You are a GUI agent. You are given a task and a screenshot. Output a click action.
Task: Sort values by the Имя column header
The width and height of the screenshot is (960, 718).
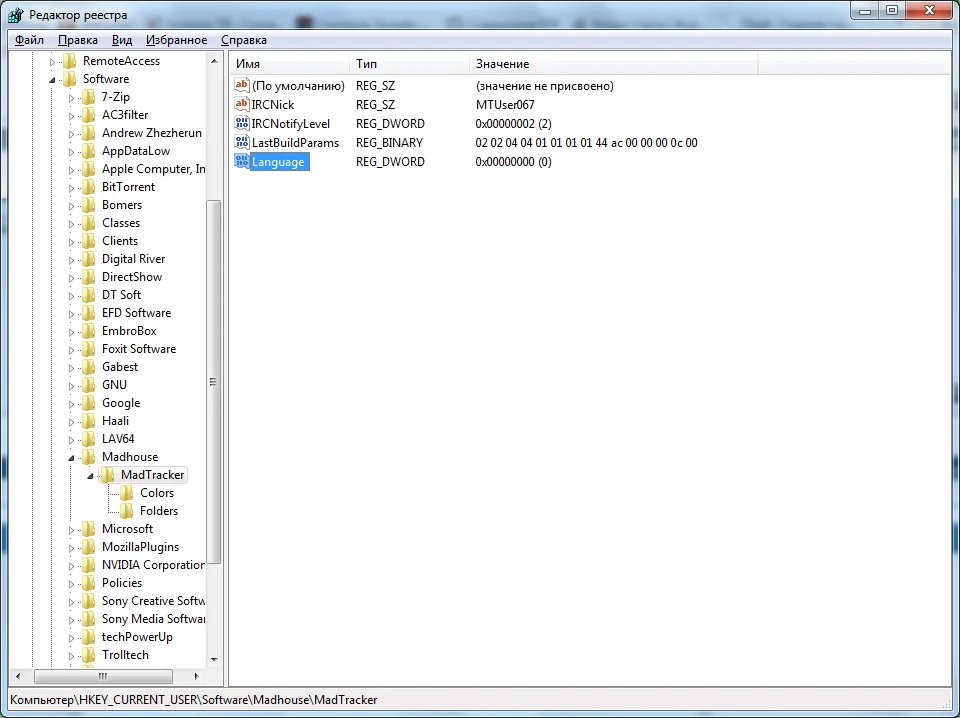tap(290, 64)
